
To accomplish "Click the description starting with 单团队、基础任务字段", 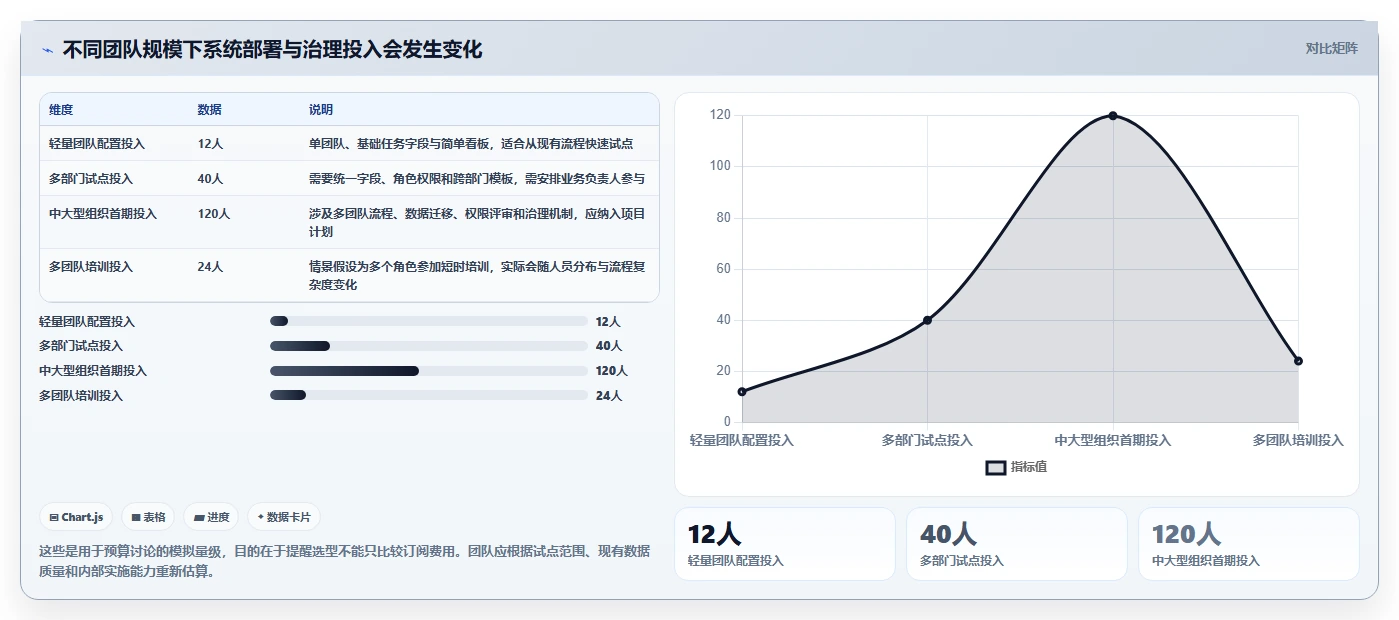I will (471, 144).
